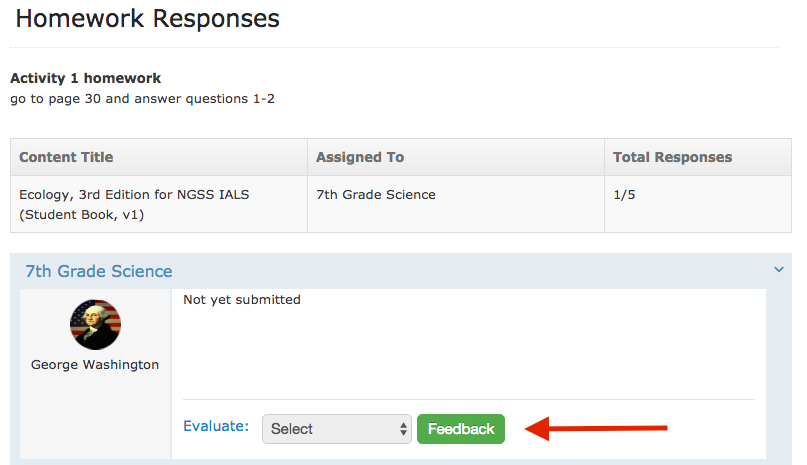
Task: Click the red arrow pointing at Feedback
Action: click(x=600, y=429)
